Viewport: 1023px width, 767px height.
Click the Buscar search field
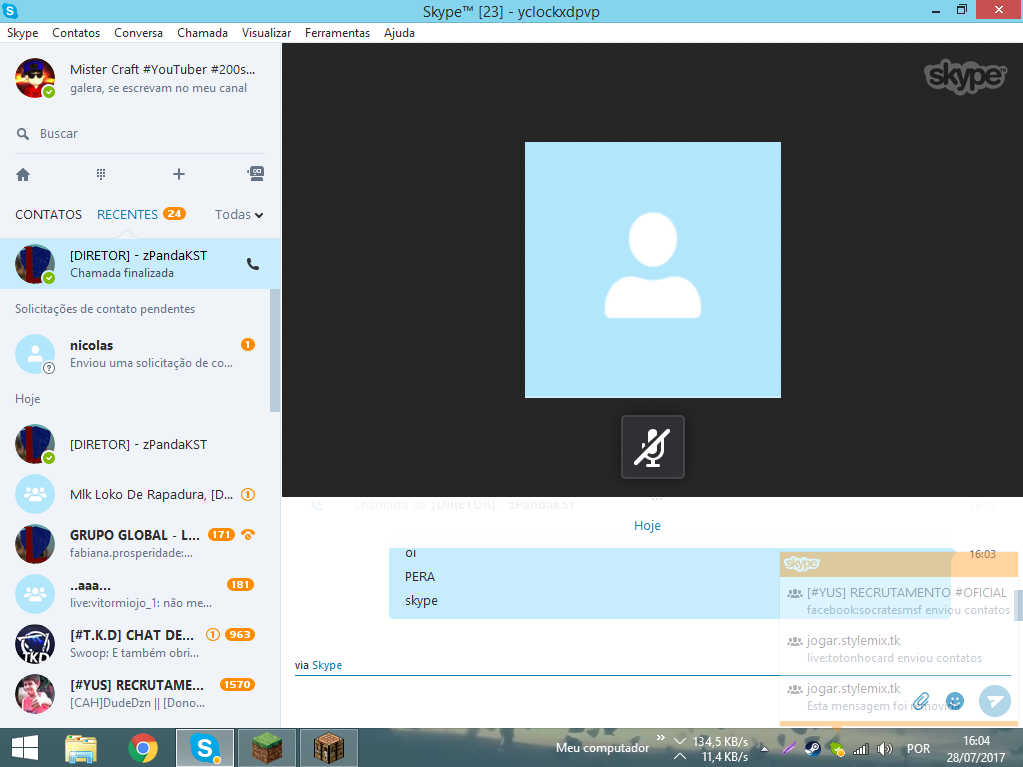click(x=140, y=134)
